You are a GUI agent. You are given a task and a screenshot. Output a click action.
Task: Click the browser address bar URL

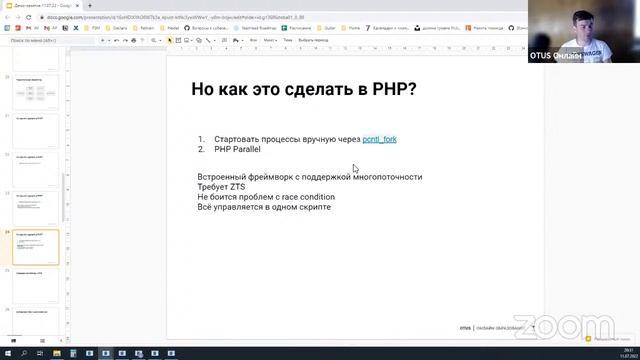176,18
